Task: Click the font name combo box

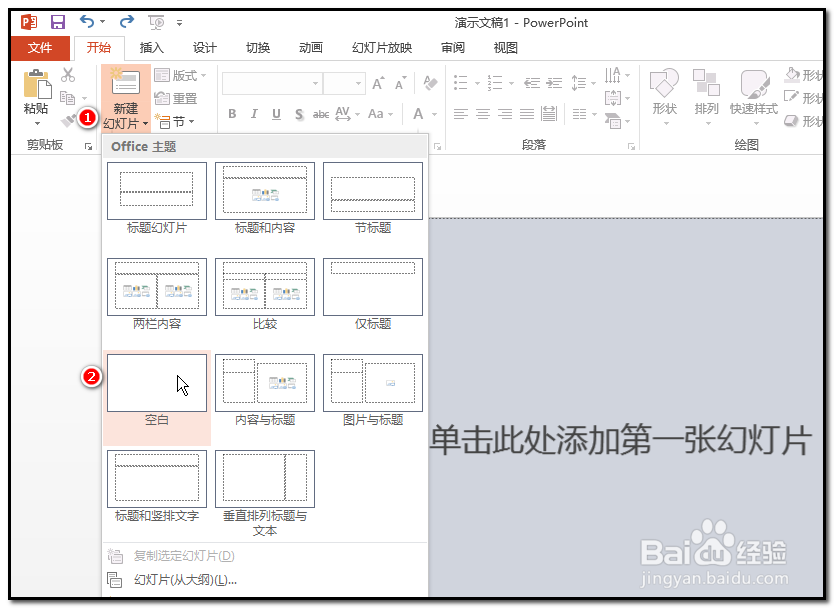Action: (271, 84)
